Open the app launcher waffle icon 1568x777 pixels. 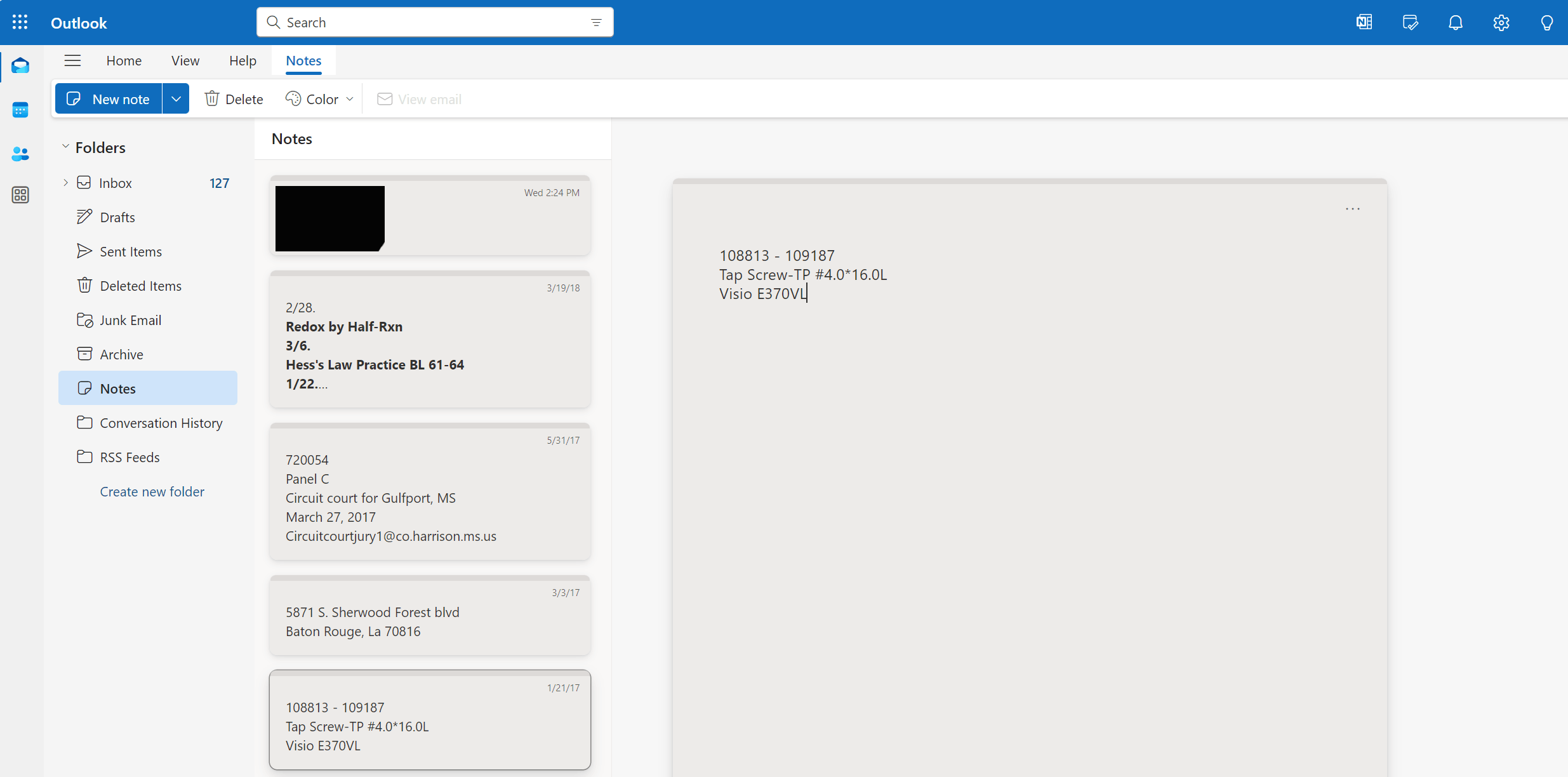coord(20,22)
